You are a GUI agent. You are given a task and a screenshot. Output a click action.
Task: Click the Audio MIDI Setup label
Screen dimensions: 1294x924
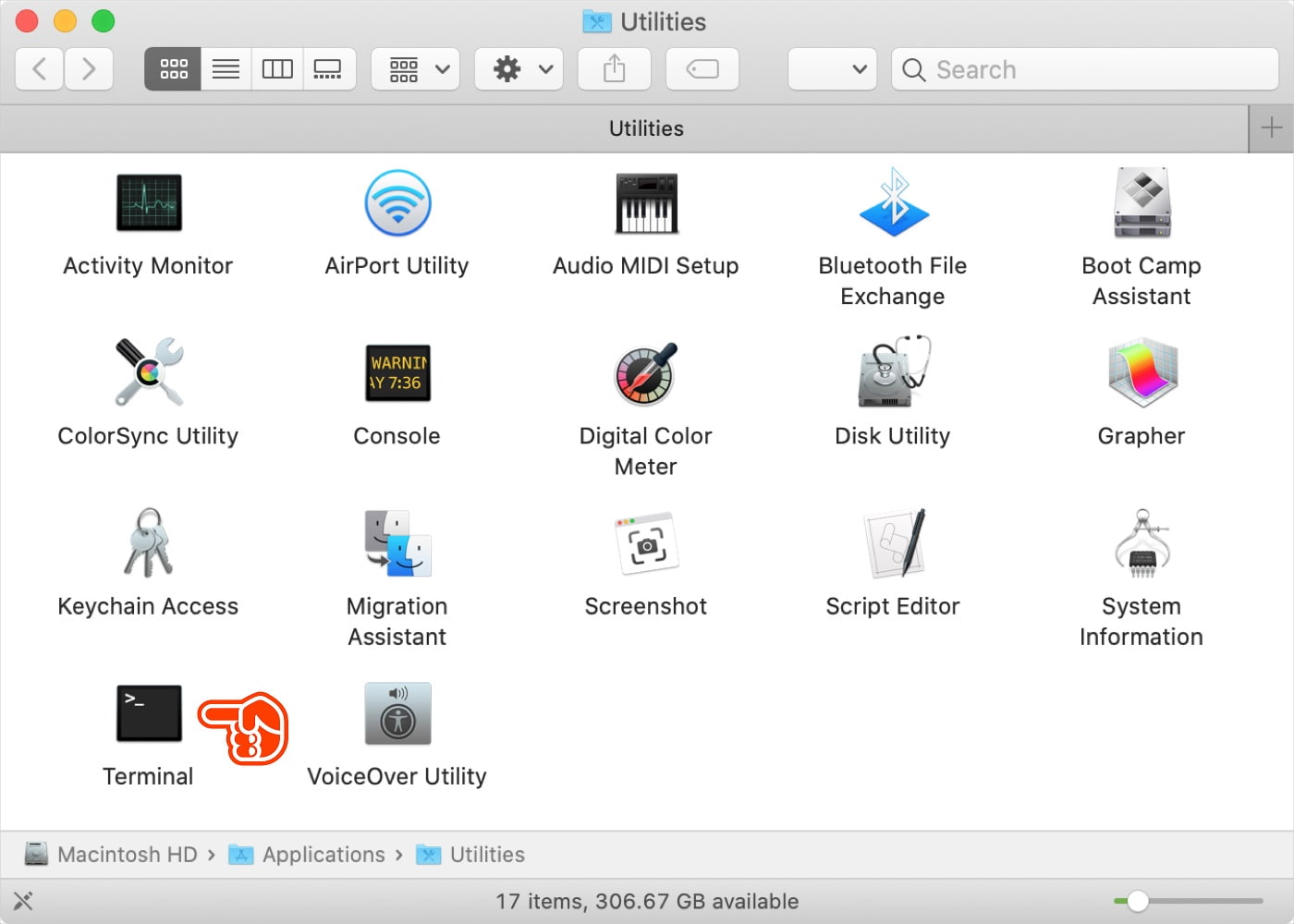pos(646,266)
